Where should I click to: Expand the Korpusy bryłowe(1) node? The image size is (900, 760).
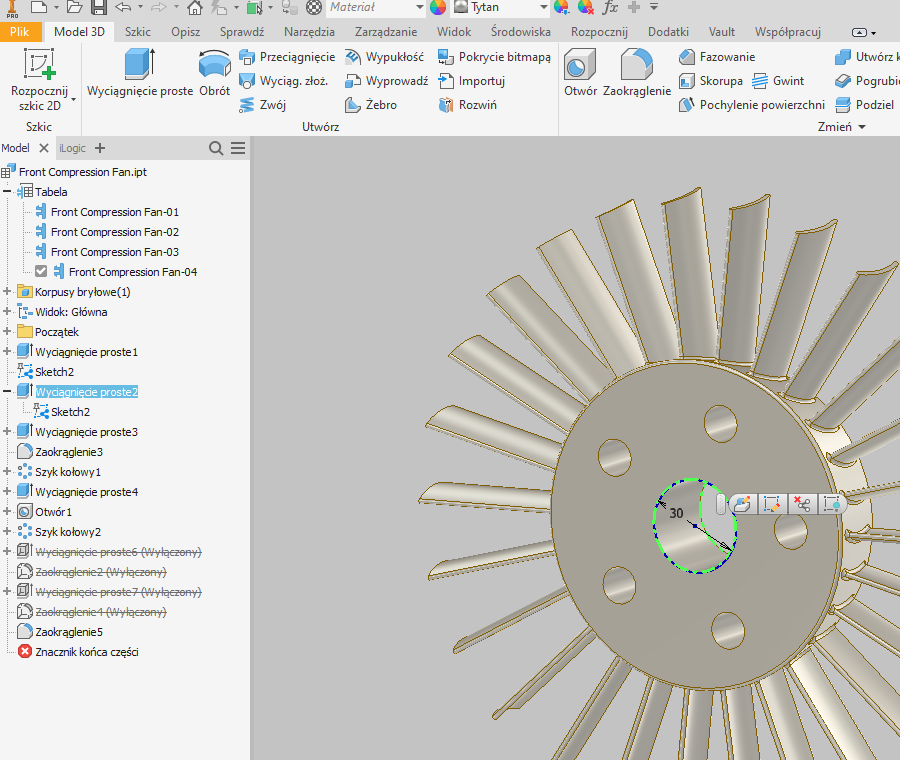coord(8,292)
